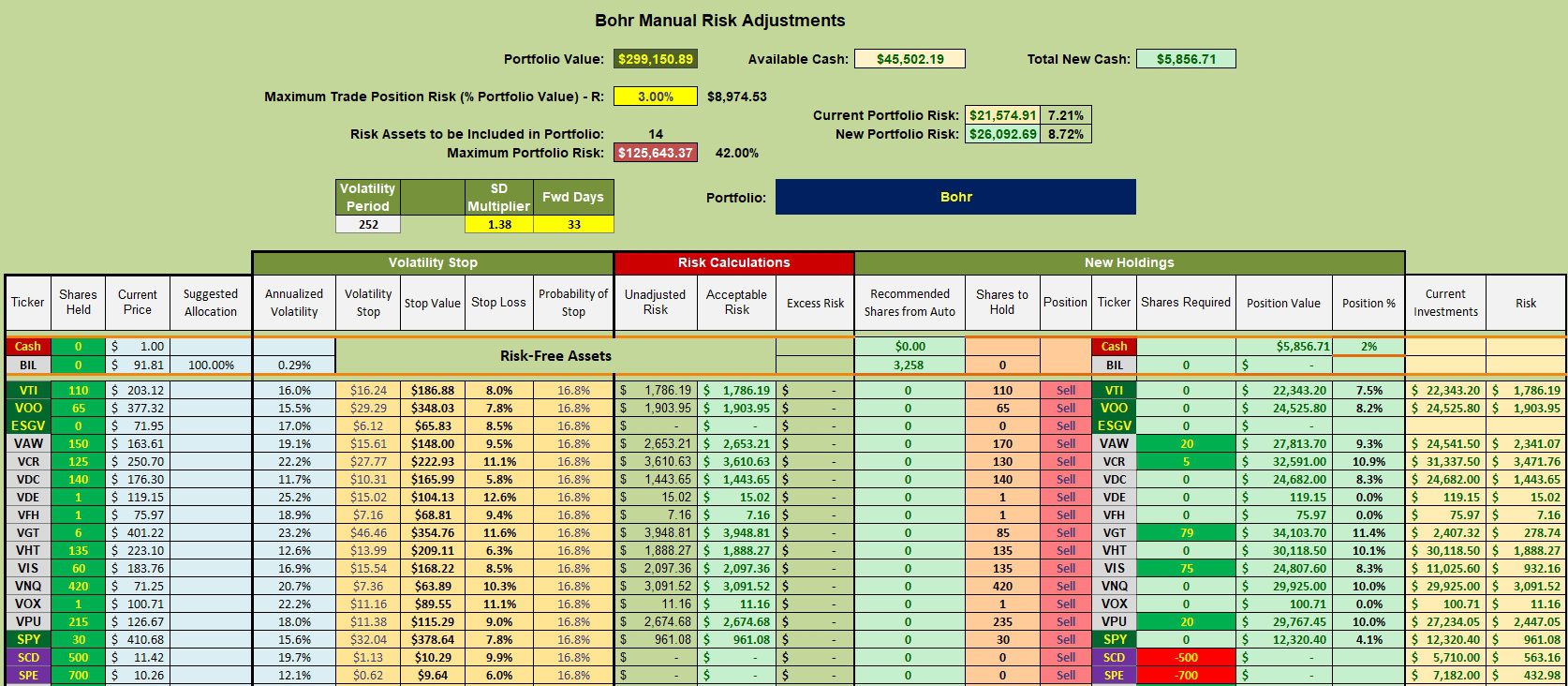Select the $8,974.53 maximum trade risk amount

(x=737, y=97)
